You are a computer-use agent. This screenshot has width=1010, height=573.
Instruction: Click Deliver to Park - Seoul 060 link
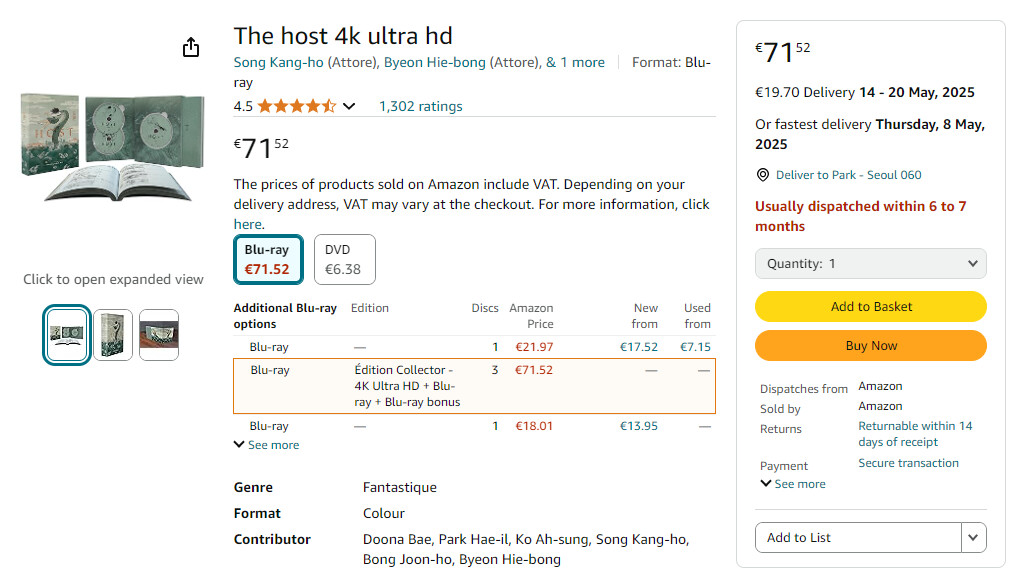(x=848, y=175)
